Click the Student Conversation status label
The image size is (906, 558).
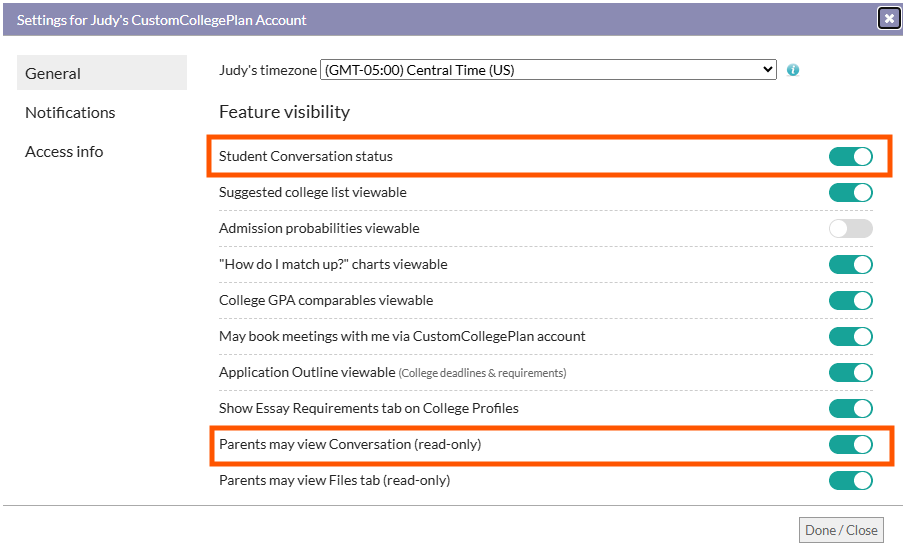click(306, 156)
